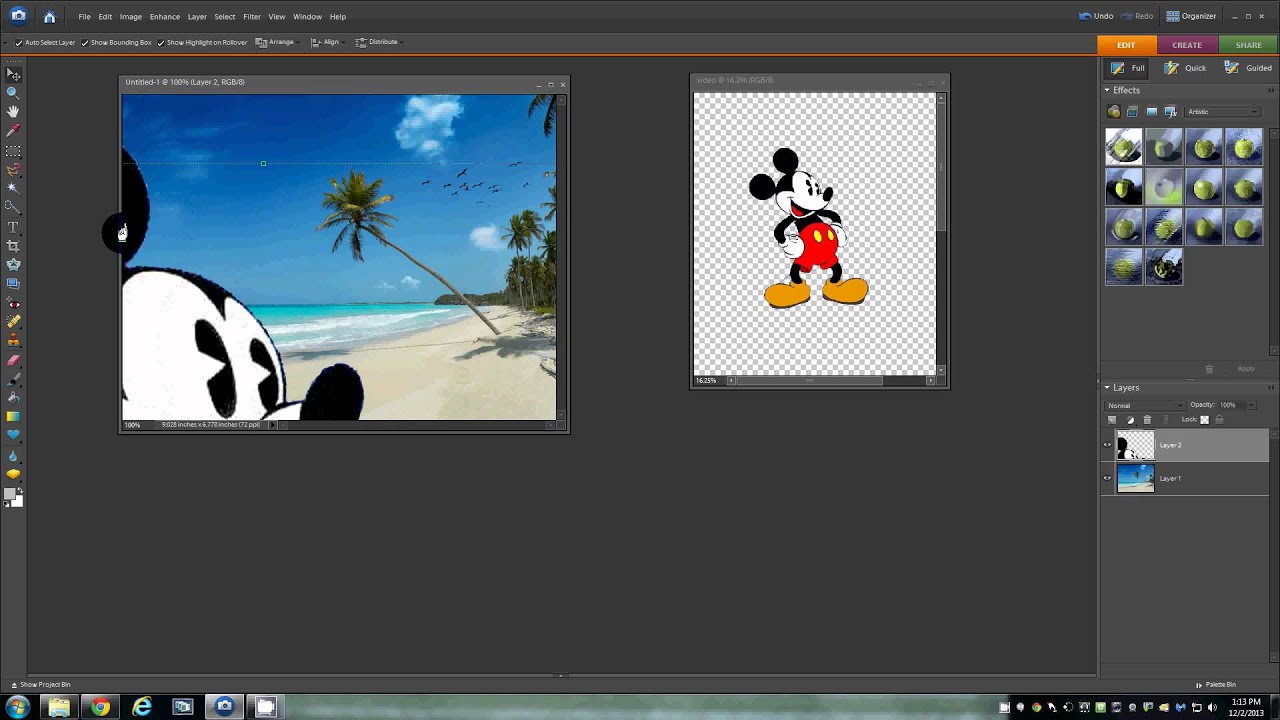Select the Magic Wand tool
The image size is (1280, 720).
13,189
